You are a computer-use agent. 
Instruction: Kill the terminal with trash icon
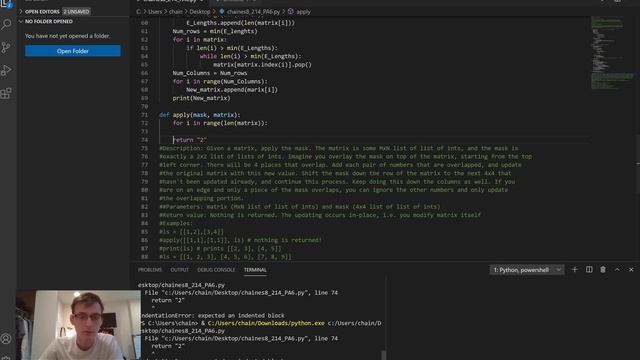603,269
